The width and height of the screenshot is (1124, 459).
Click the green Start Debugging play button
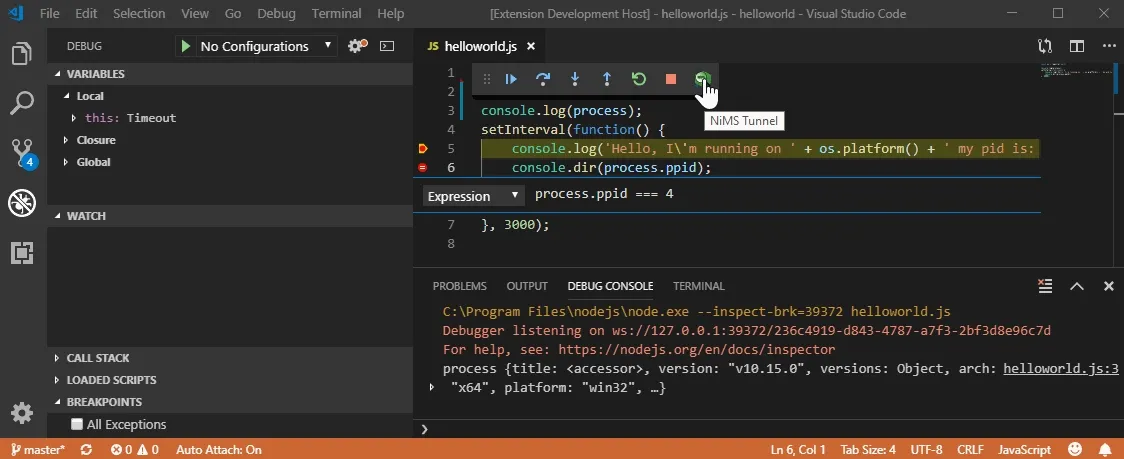point(186,46)
